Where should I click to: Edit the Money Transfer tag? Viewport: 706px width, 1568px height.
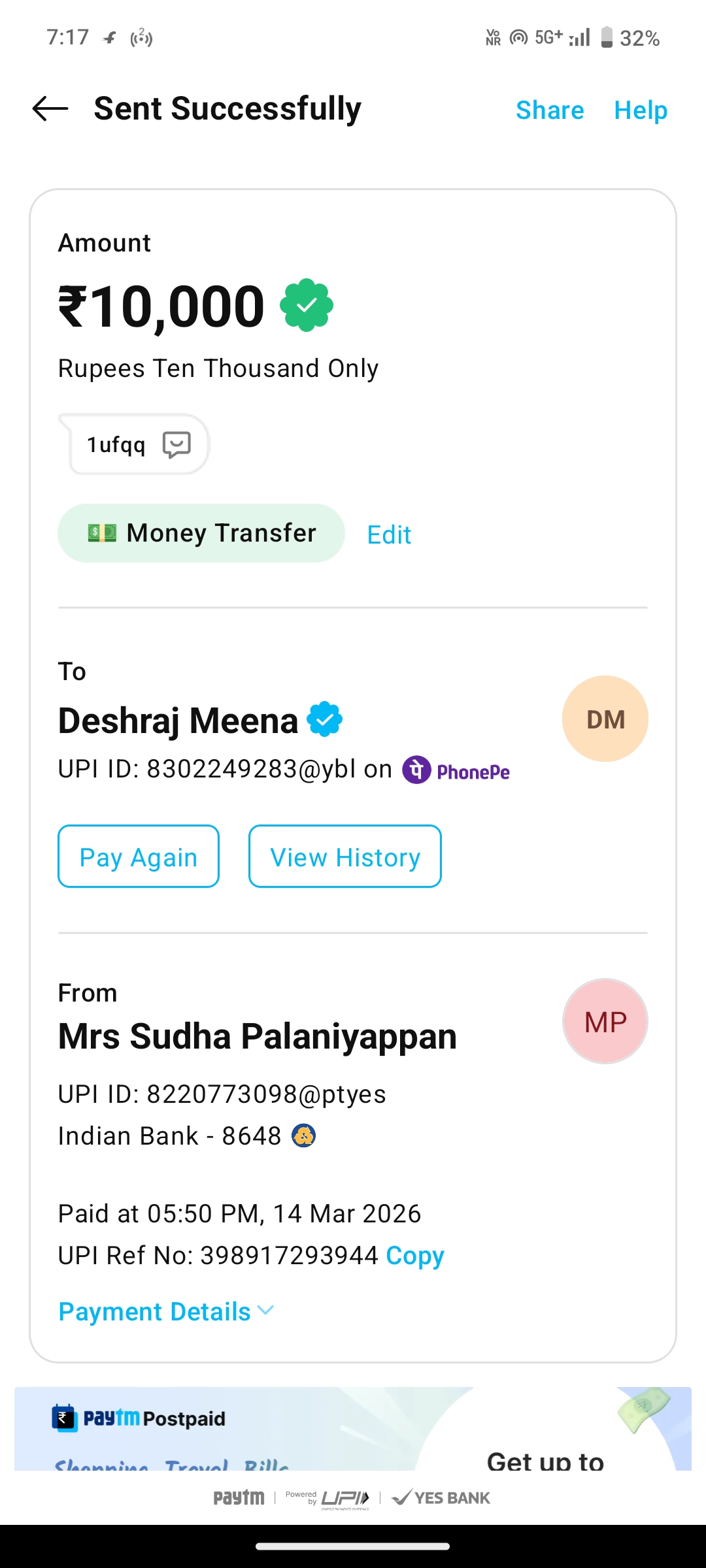[x=389, y=535]
